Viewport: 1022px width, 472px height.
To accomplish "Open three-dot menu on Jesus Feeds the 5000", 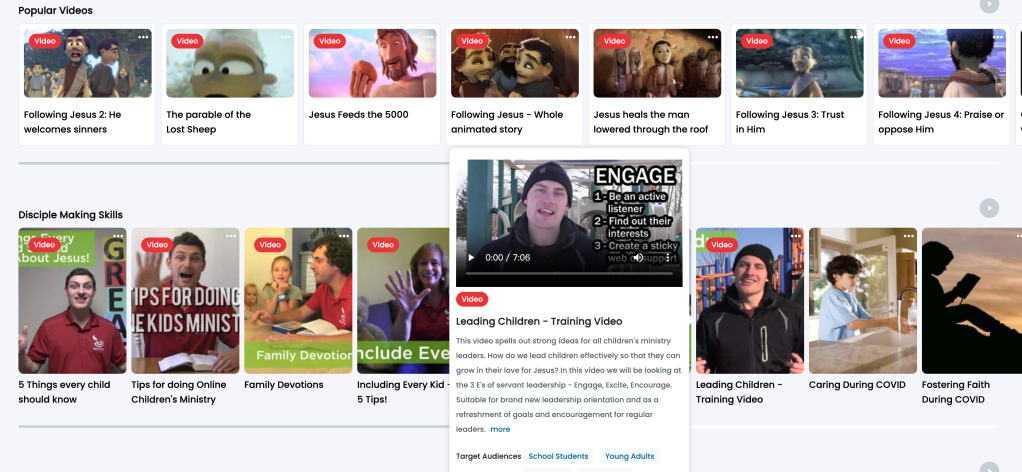I will tap(429, 37).
